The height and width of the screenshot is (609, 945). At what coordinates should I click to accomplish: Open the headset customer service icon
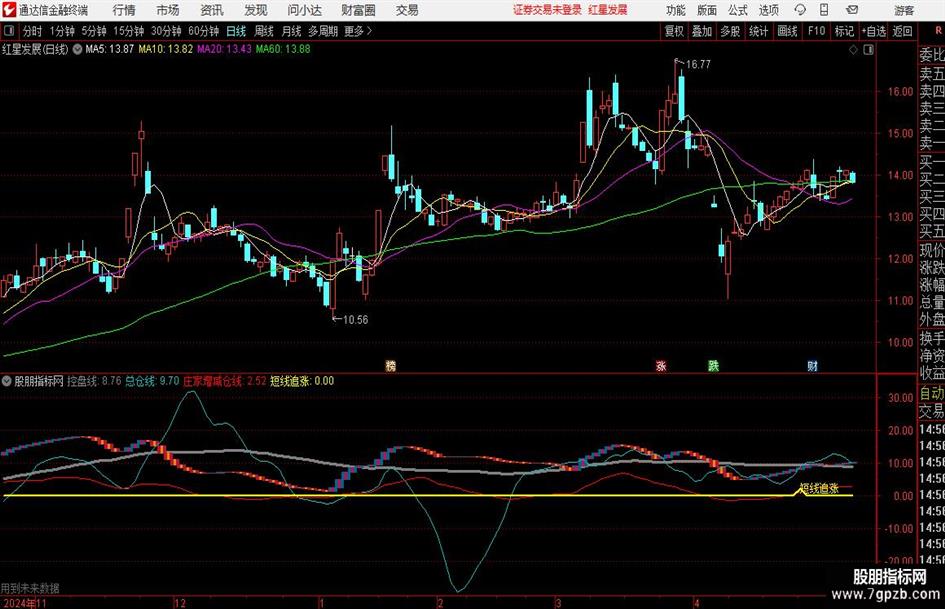pyautogui.click(x=800, y=10)
